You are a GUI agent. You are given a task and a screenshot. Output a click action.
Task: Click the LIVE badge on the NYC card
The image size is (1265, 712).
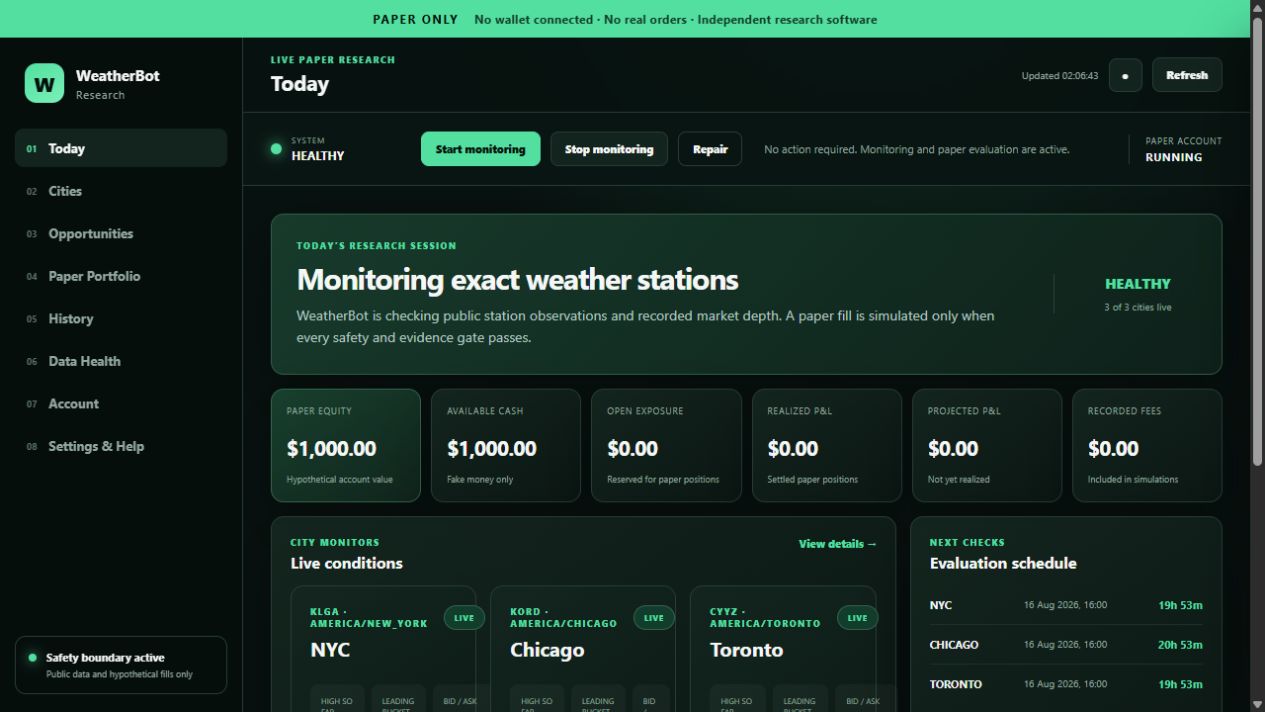coord(464,618)
